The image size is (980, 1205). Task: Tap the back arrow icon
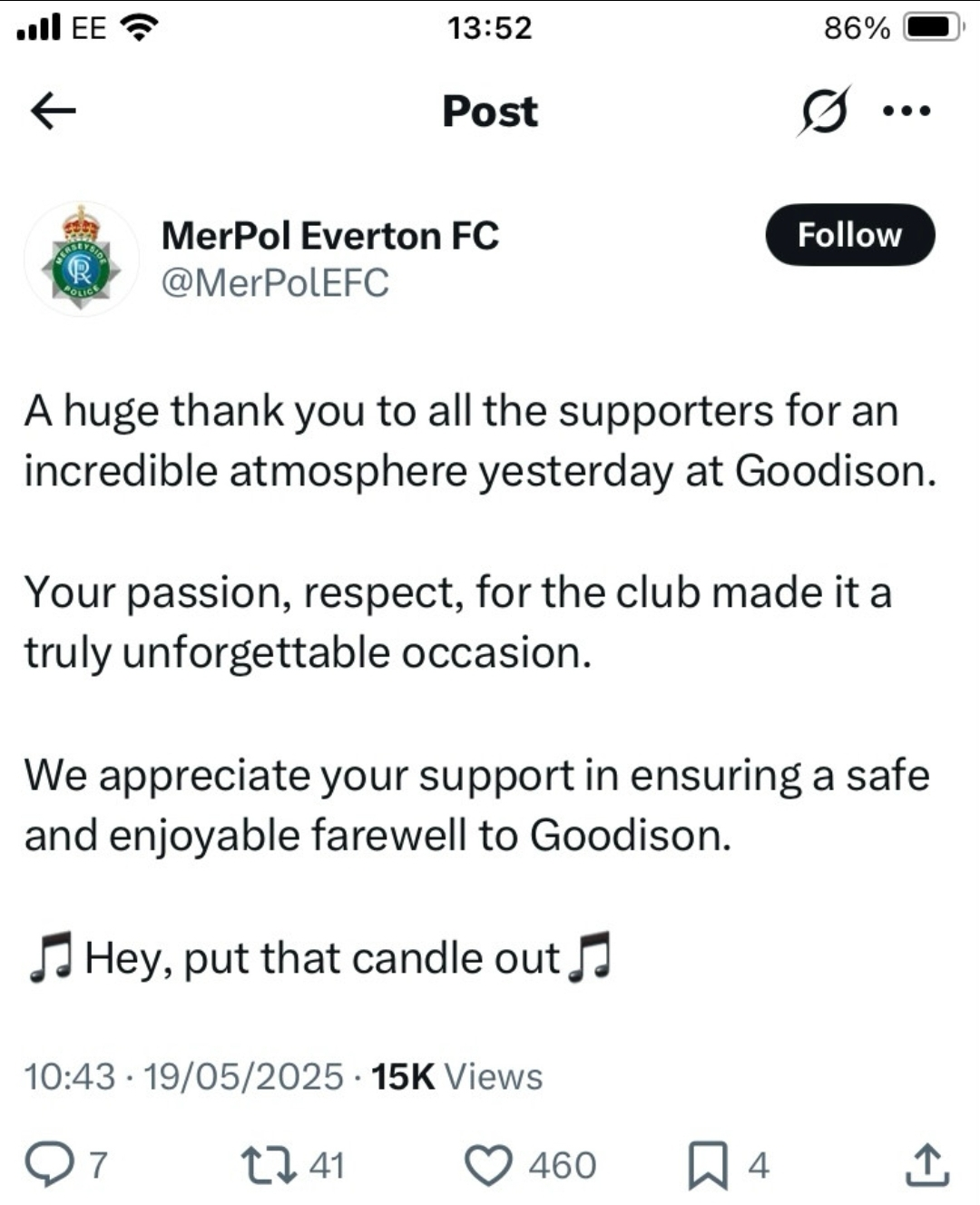pyautogui.click(x=54, y=112)
